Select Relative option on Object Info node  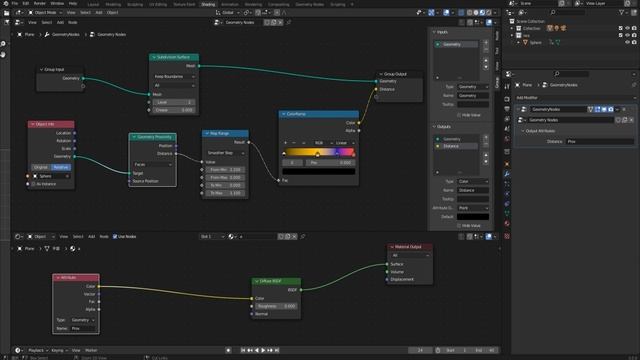[61, 167]
